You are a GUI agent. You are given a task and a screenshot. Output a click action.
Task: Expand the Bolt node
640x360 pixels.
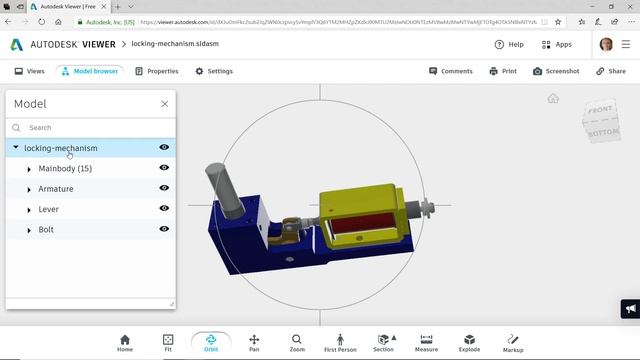(29, 230)
